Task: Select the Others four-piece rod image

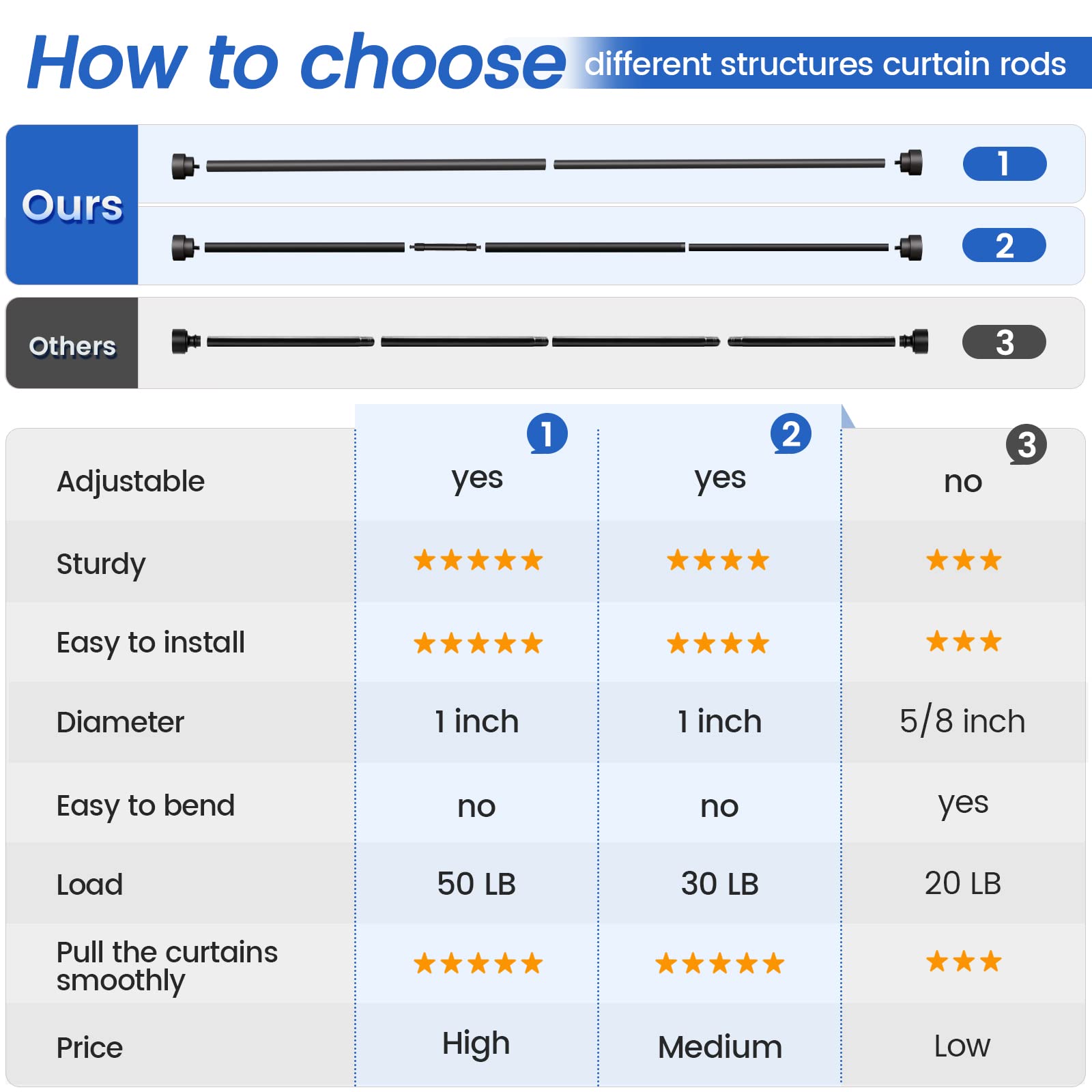Action: coord(549,341)
